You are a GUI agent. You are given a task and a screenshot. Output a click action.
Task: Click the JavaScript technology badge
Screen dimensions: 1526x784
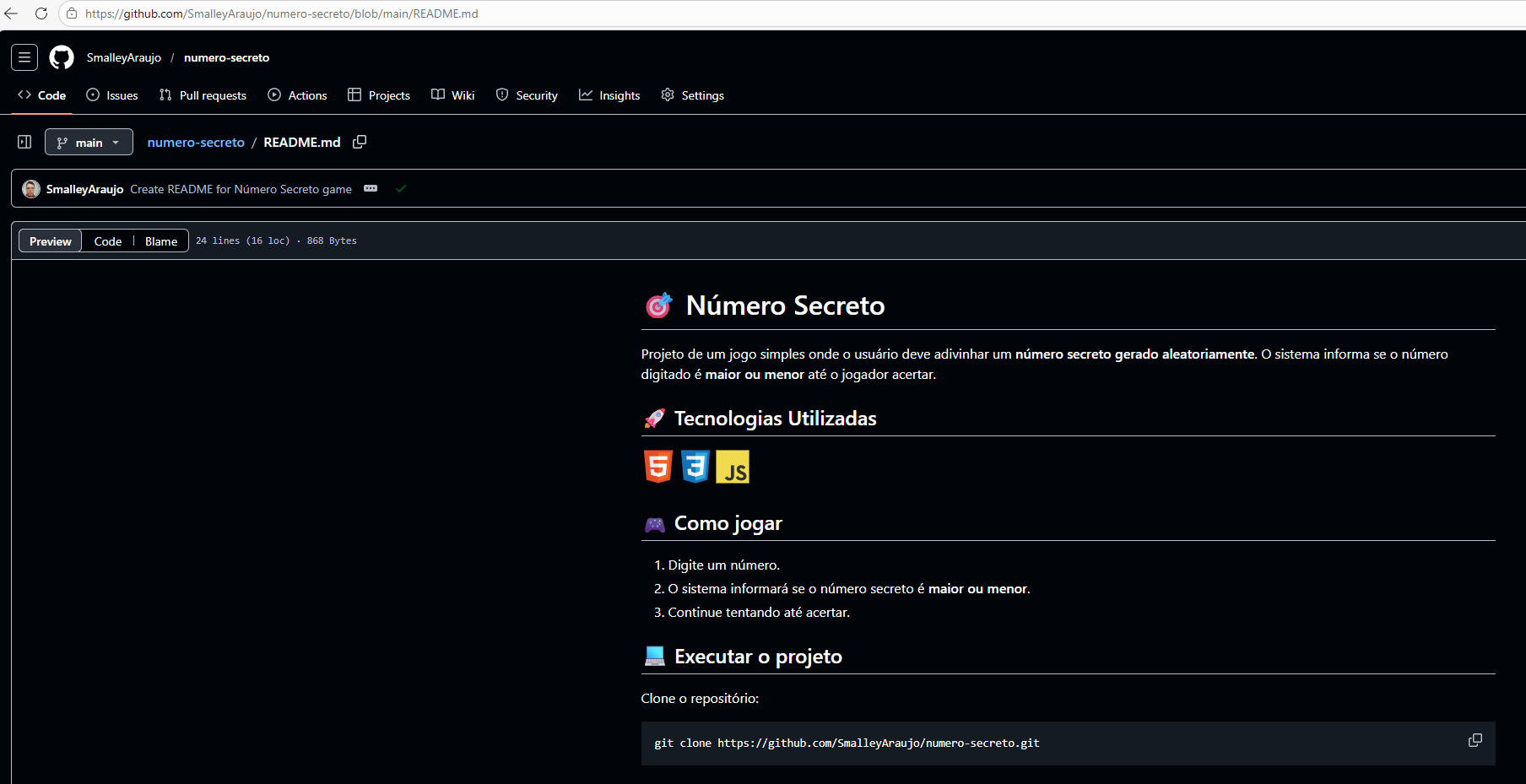point(733,467)
